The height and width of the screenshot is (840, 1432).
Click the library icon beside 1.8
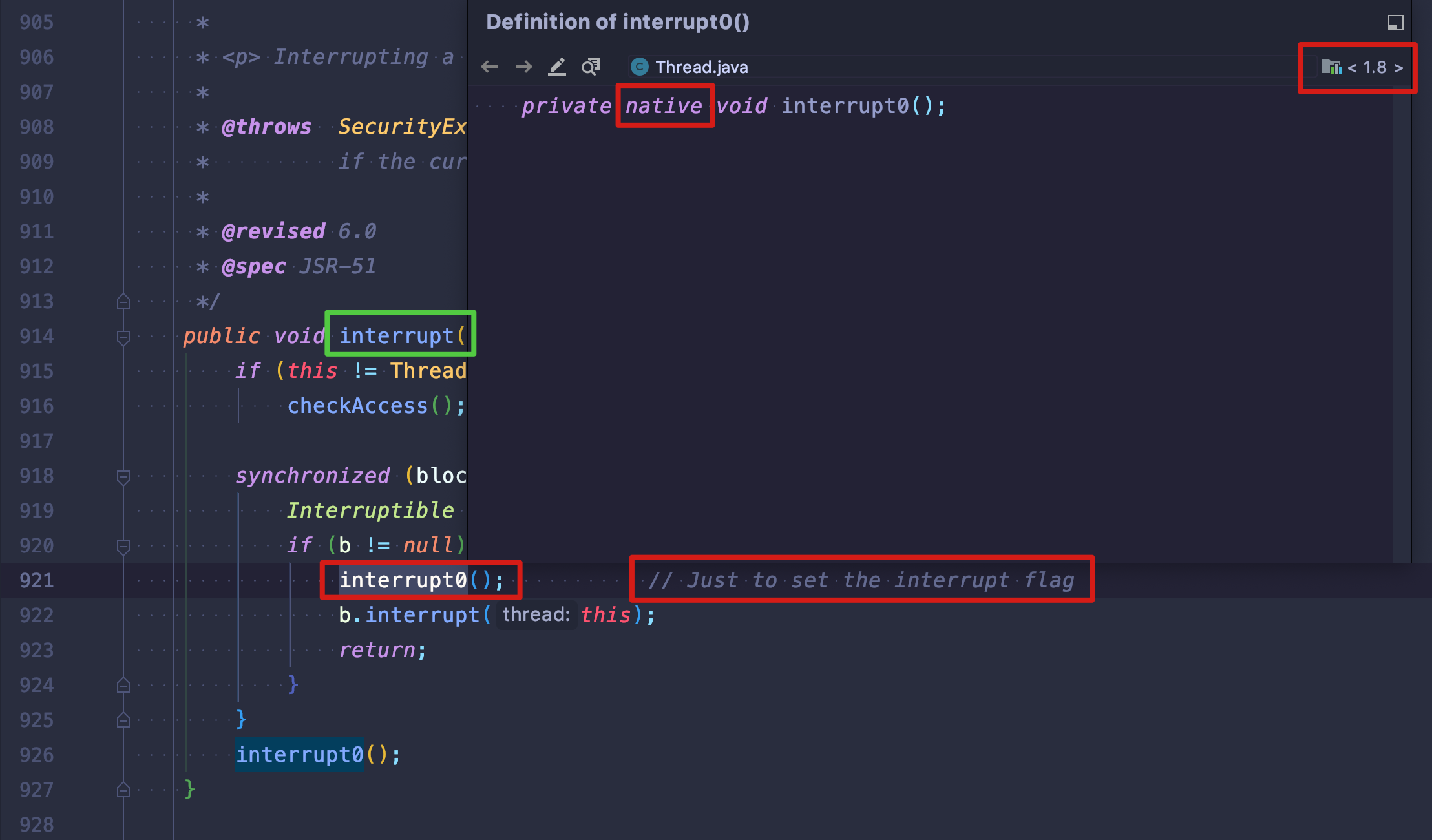tap(1331, 67)
